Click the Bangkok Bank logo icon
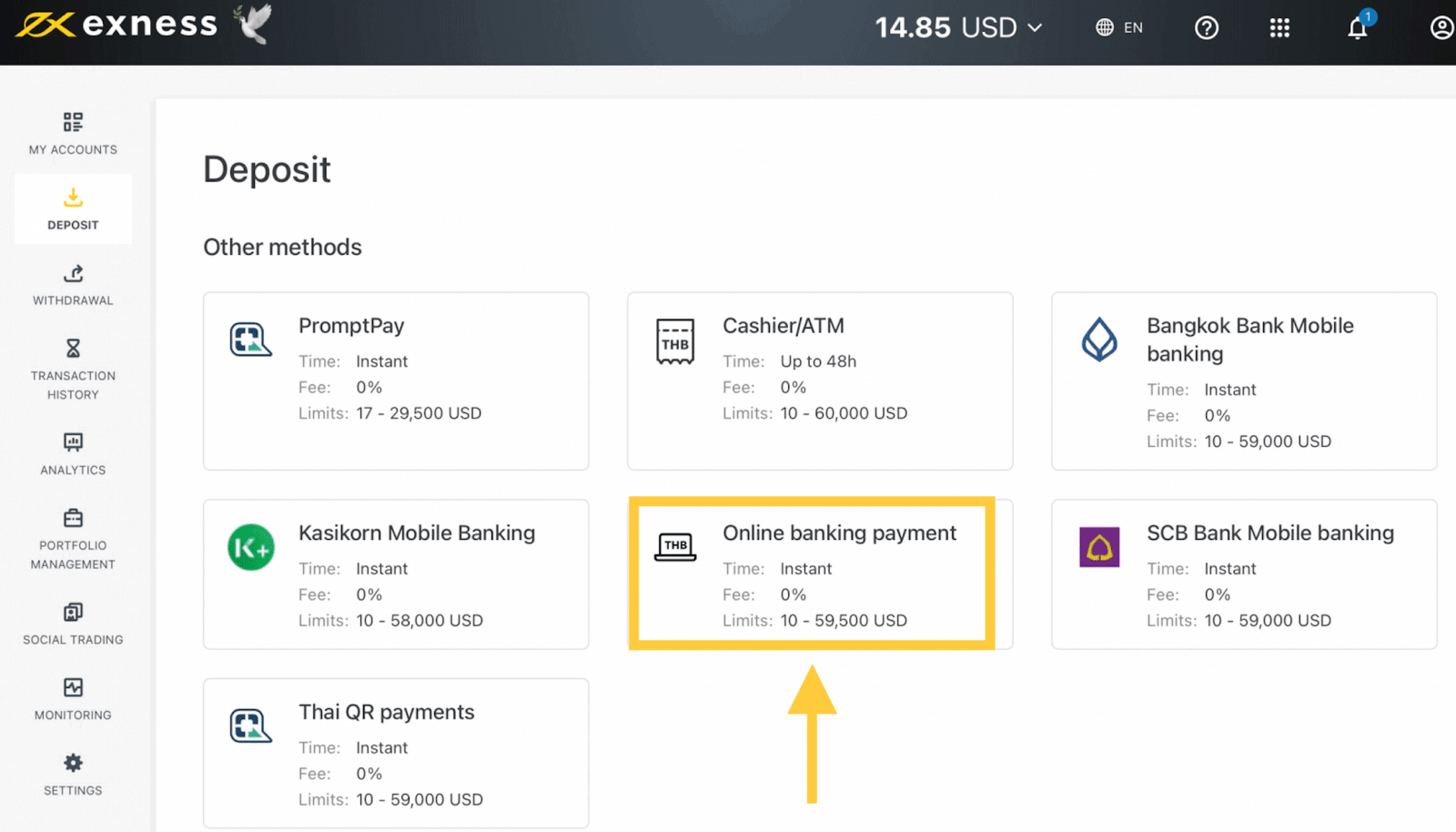Image resolution: width=1456 pixels, height=832 pixels. click(x=1099, y=340)
